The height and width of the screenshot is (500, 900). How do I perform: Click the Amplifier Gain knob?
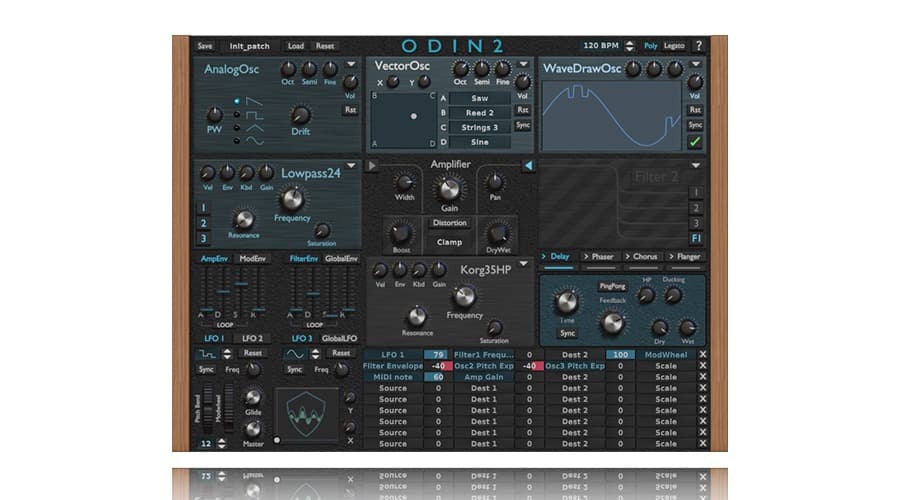click(x=449, y=189)
